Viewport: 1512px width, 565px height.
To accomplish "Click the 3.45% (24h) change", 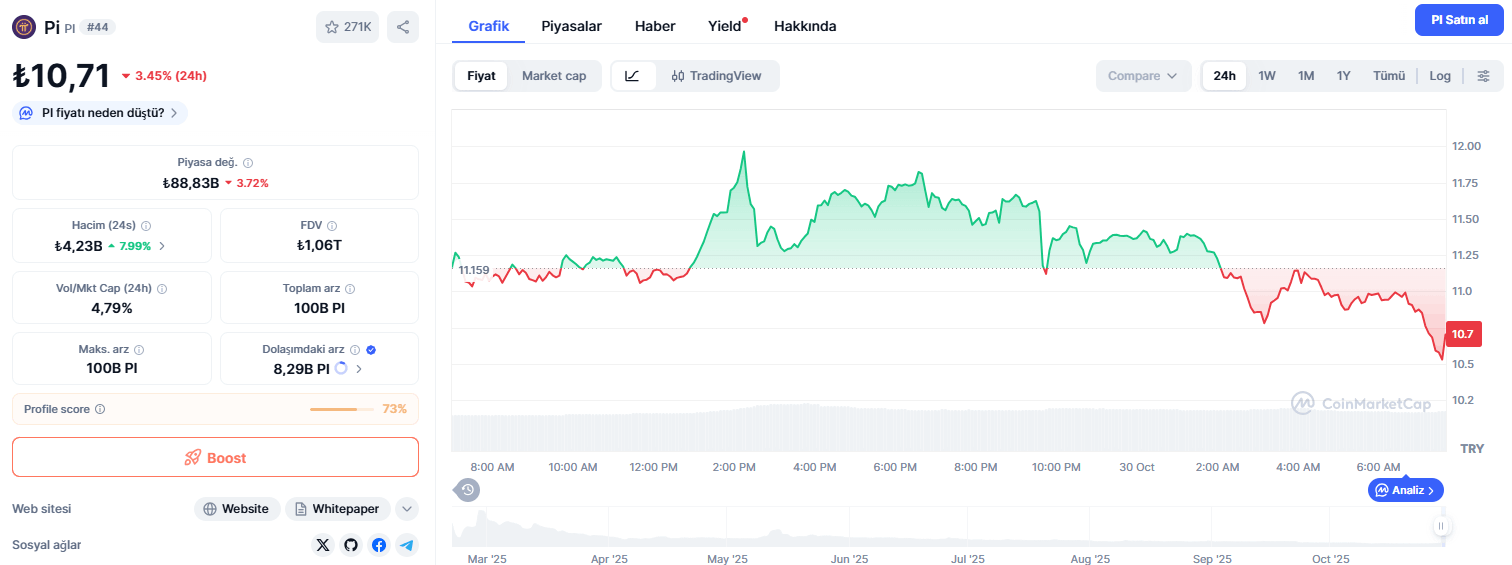I will click(164, 76).
